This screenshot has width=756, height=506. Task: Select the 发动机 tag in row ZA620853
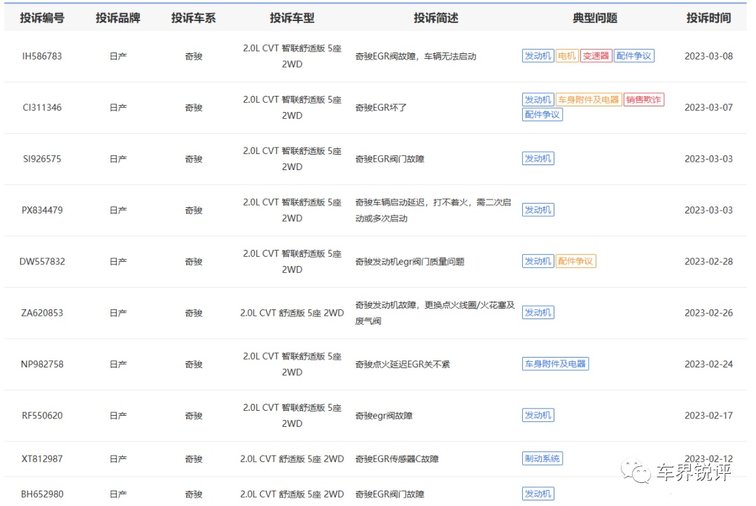(x=538, y=313)
